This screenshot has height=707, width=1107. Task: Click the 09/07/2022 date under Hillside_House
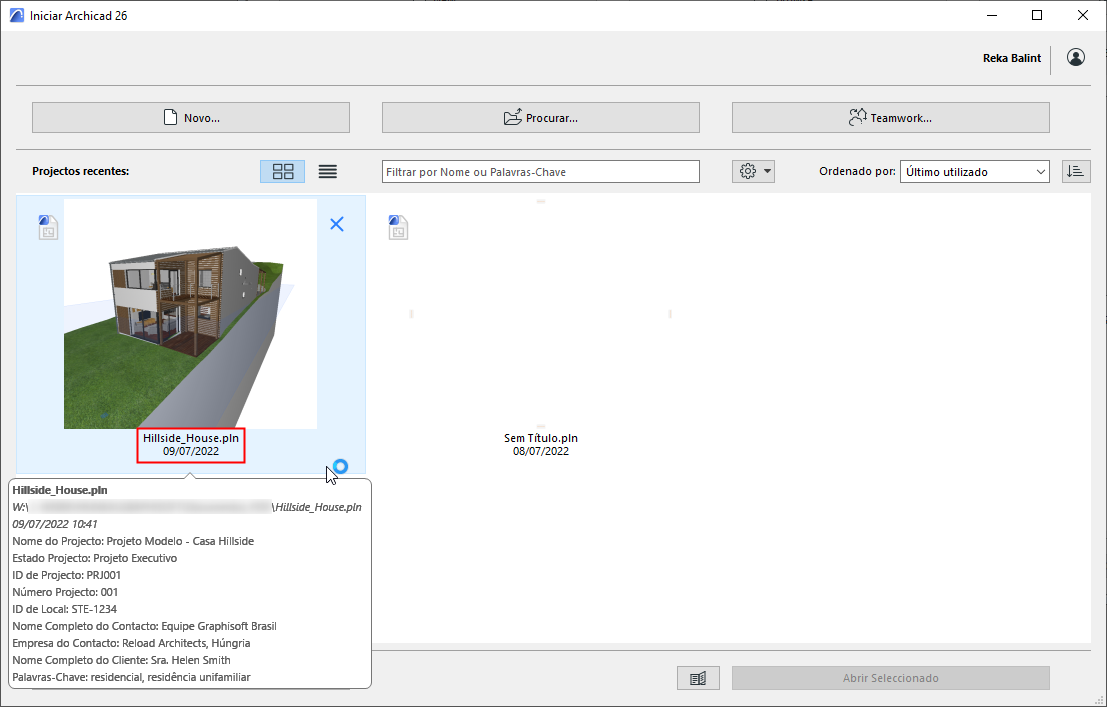[191, 451]
